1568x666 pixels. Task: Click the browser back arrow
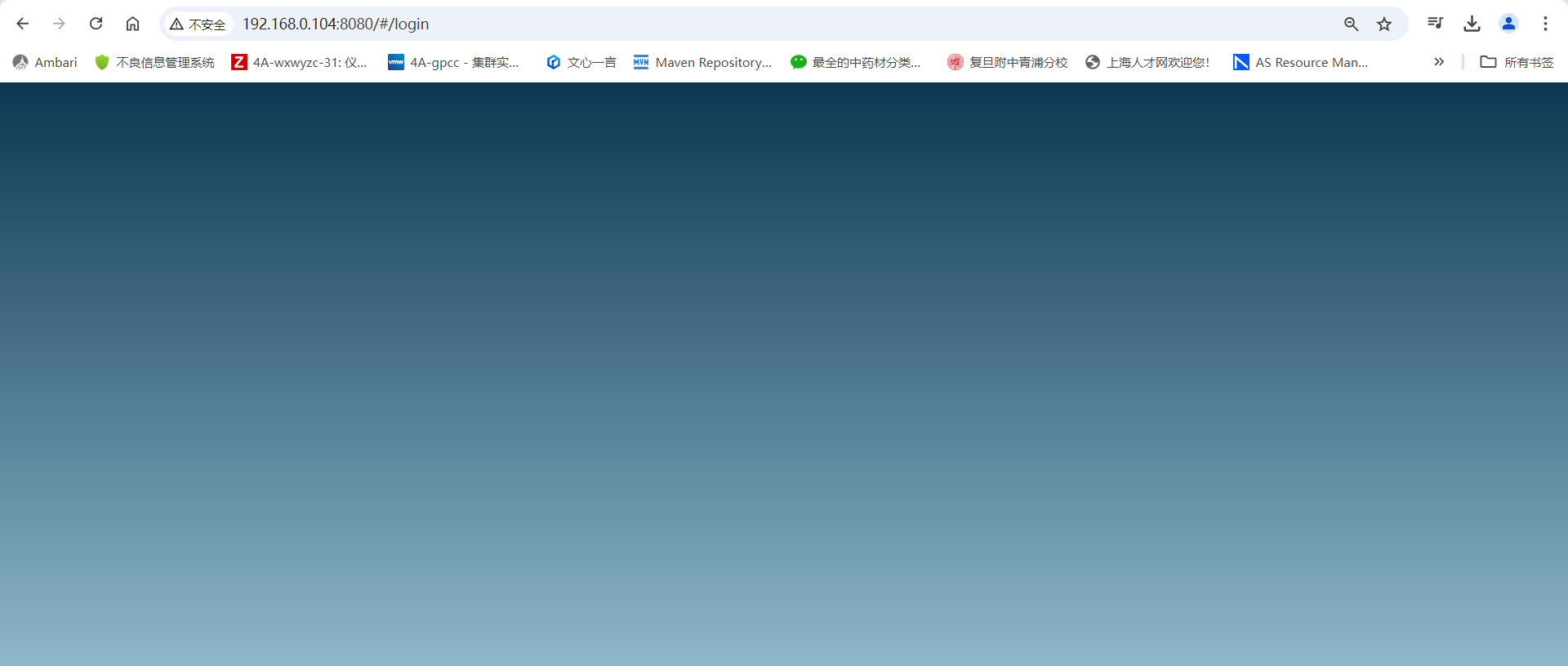(22, 24)
